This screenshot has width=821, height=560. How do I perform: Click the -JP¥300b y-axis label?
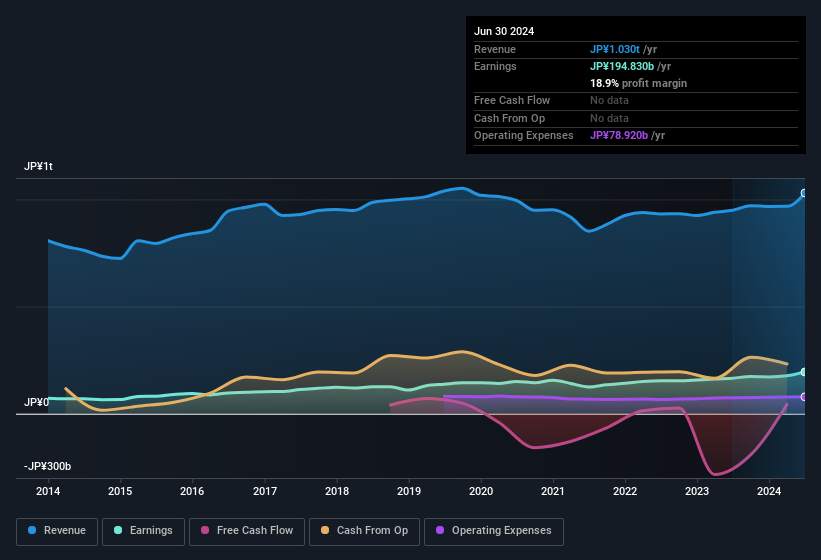coord(48,466)
